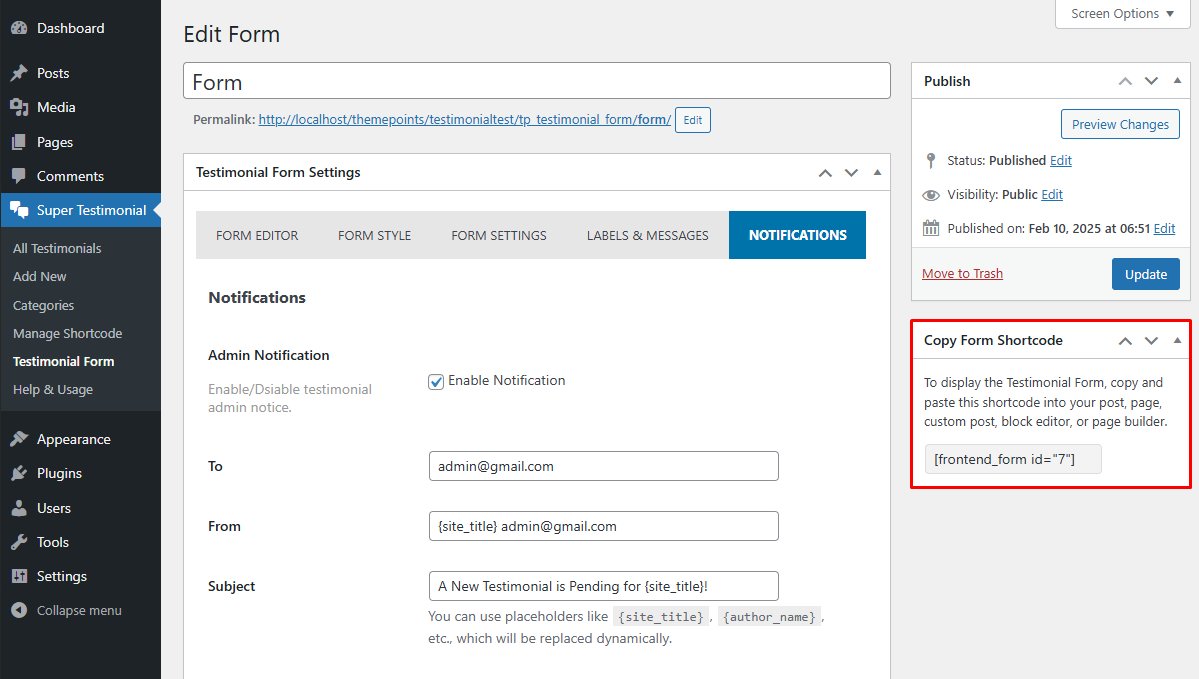Click the form title input field

pyautogui.click(x=537, y=81)
